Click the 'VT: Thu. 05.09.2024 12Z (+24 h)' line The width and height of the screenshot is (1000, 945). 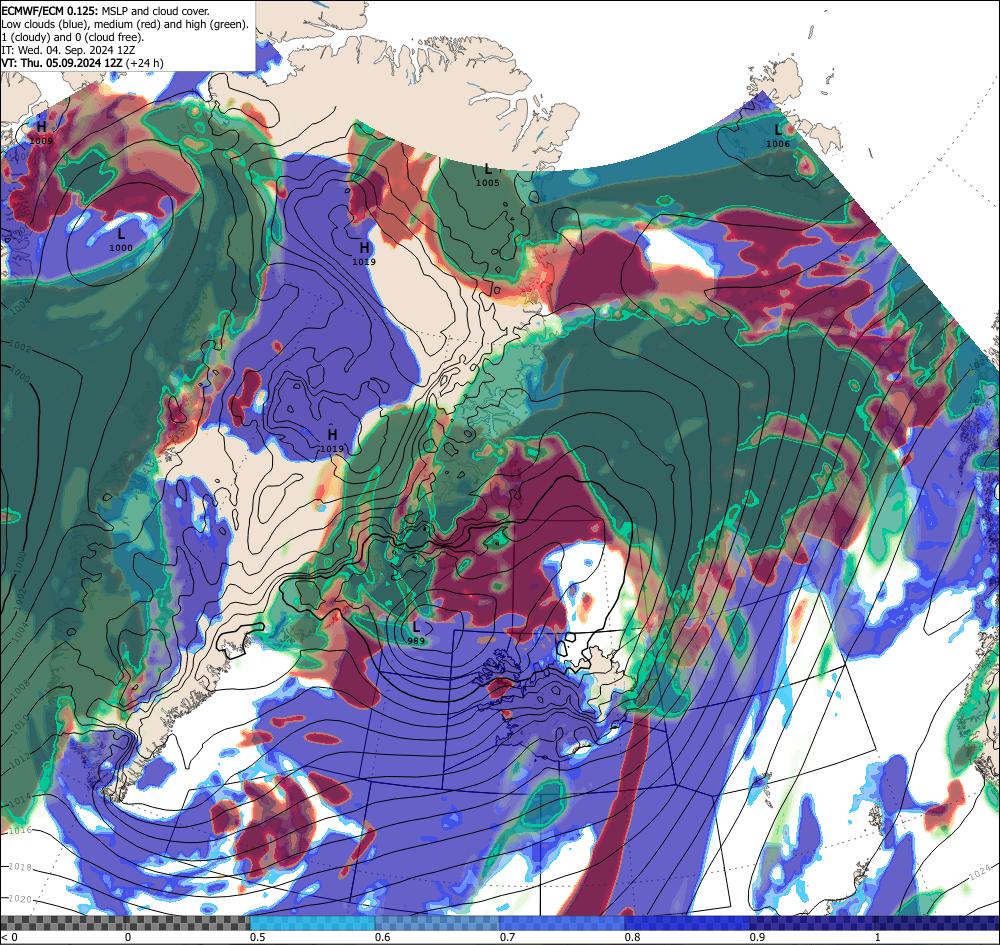pos(82,63)
